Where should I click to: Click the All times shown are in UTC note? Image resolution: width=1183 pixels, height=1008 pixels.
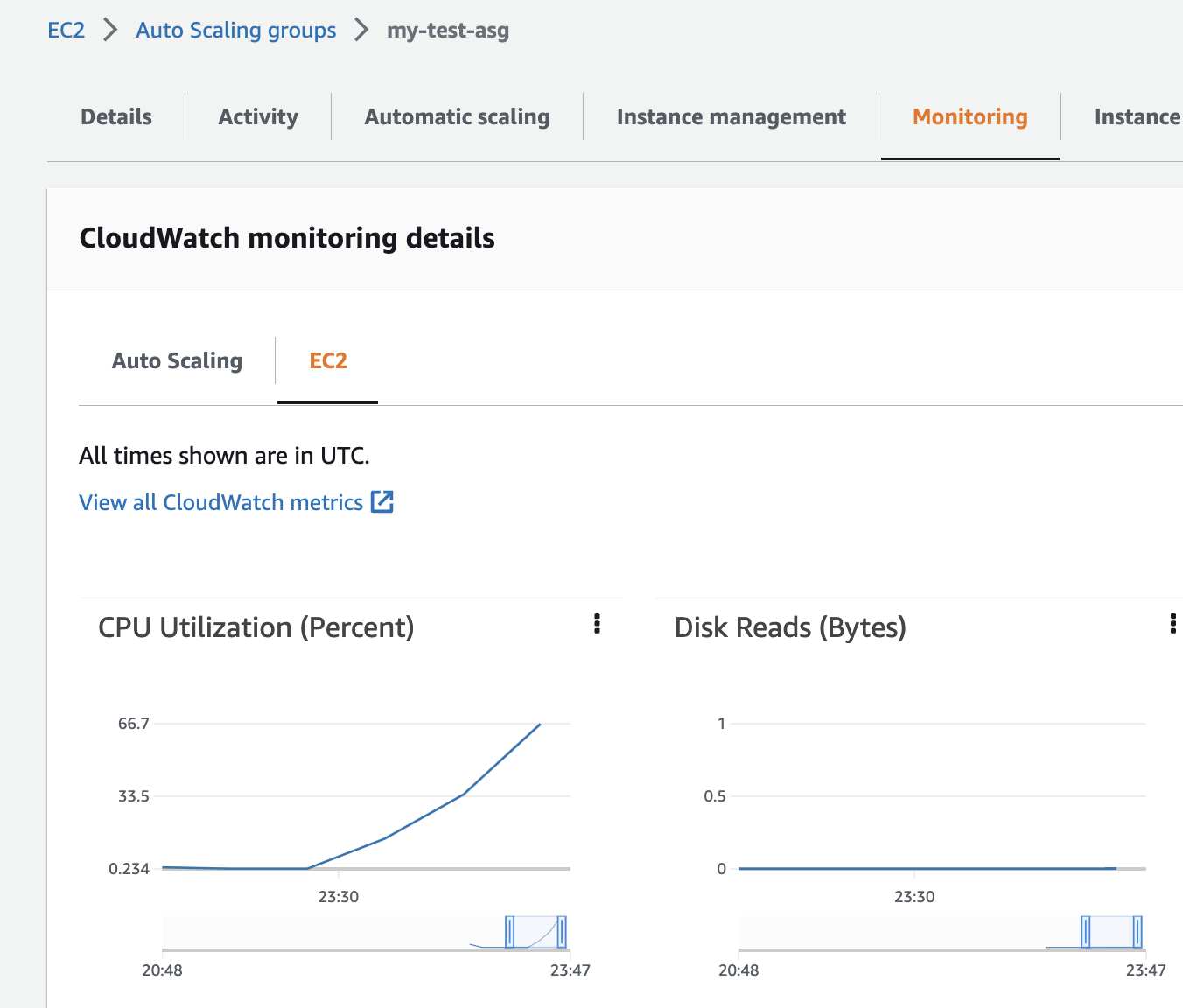[x=225, y=456]
